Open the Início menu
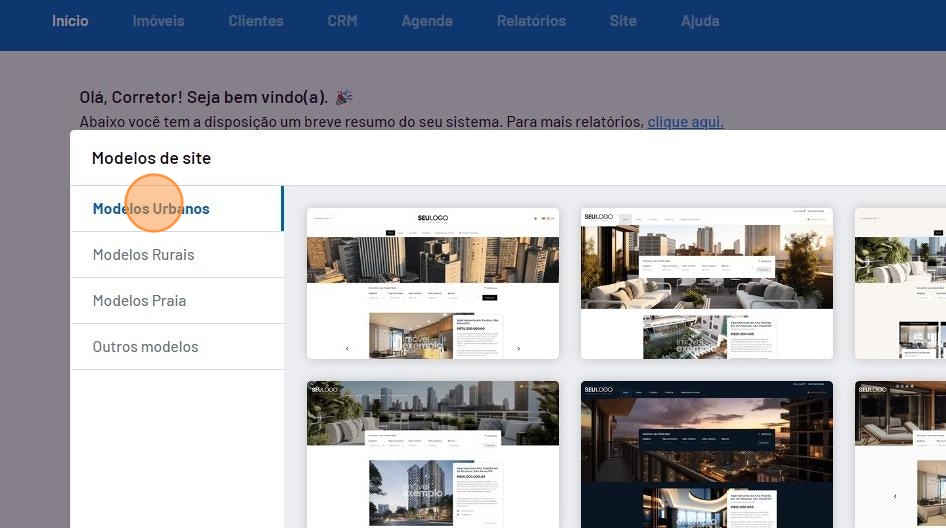 tap(70, 21)
